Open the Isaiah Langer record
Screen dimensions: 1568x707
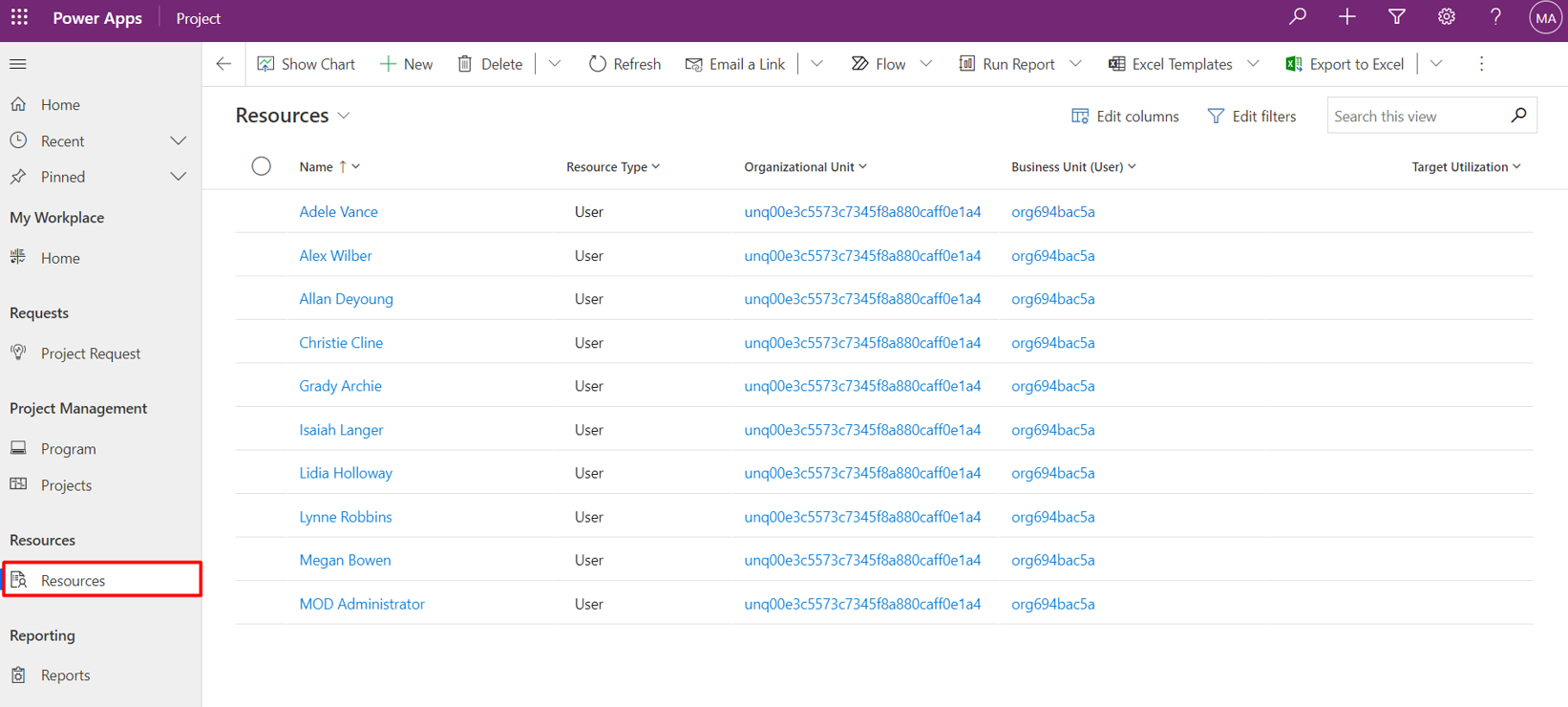point(341,430)
